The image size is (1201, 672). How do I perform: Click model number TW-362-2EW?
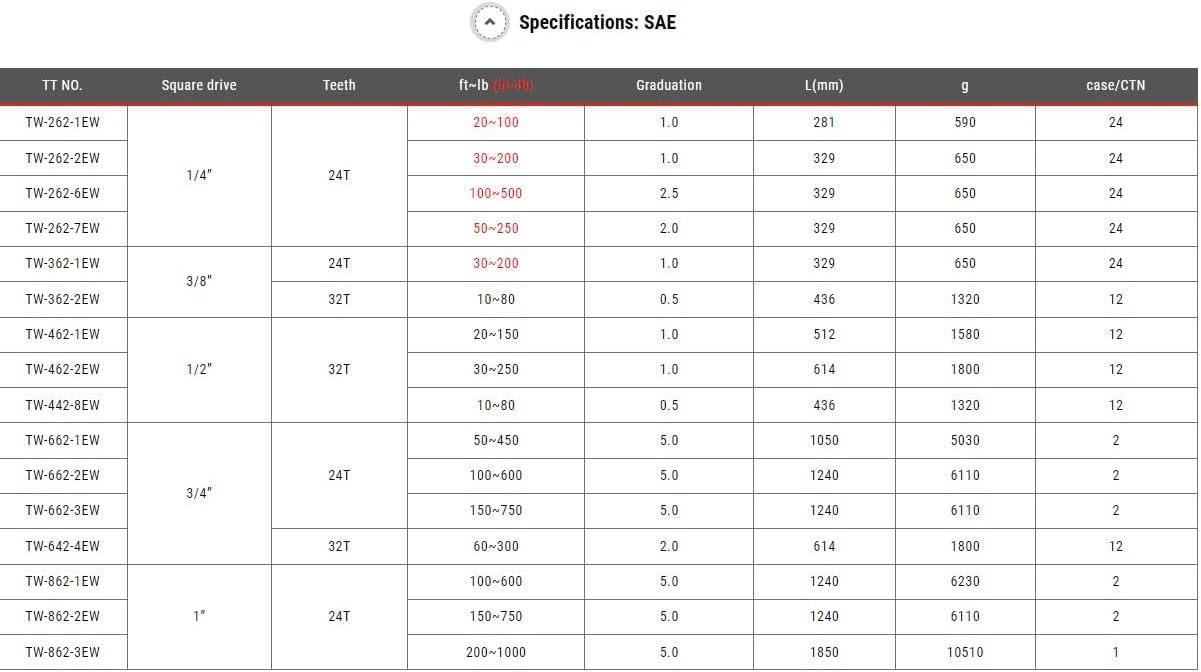click(63, 300)
